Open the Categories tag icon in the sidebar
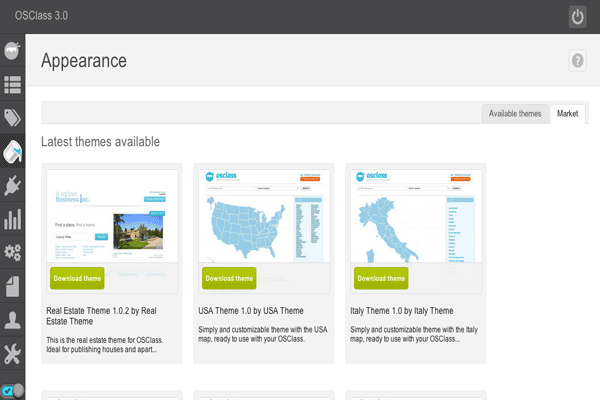The width and height of the screenshot is (600, 400). pos(12,119)
